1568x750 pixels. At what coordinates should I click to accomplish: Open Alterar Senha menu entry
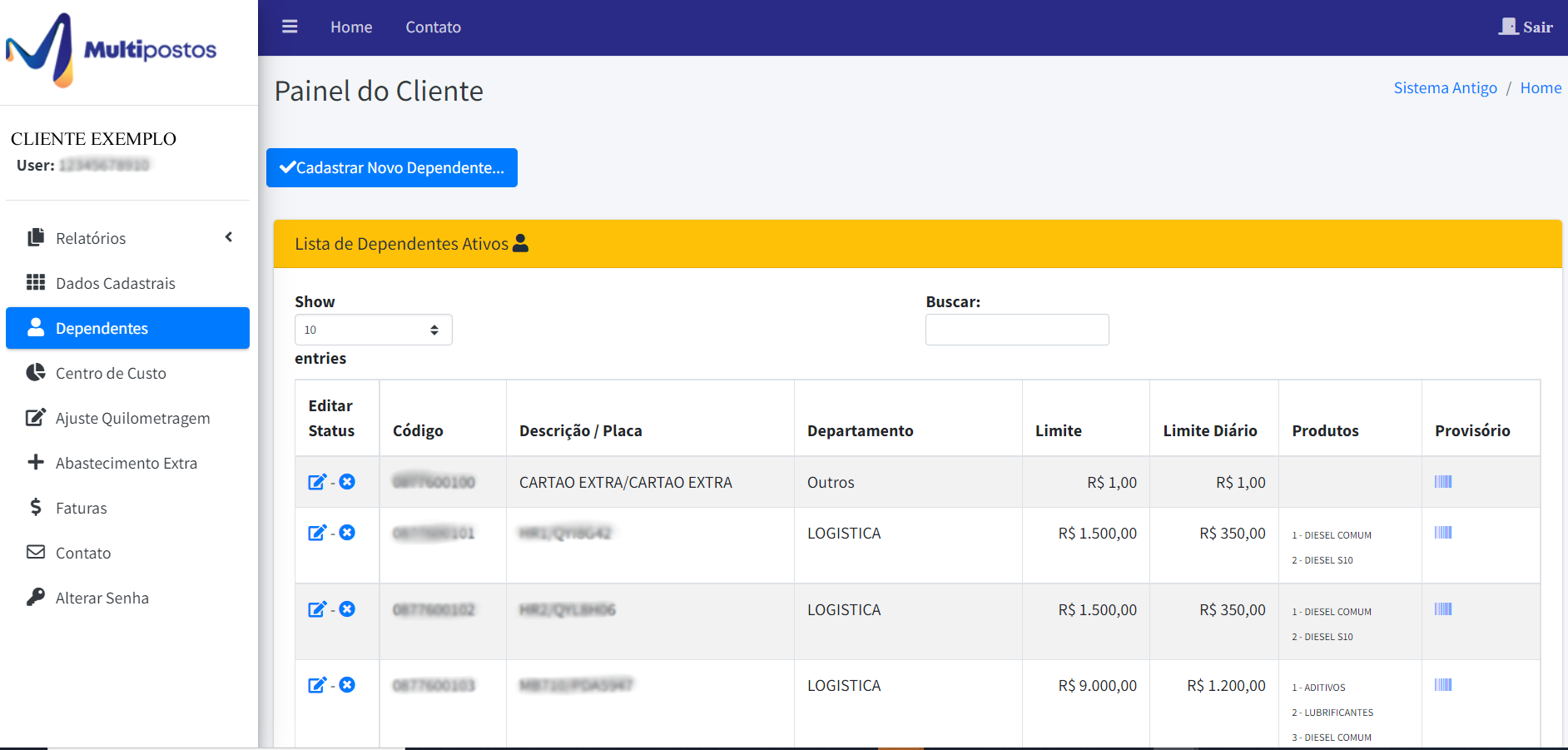[x=127, y=598]
